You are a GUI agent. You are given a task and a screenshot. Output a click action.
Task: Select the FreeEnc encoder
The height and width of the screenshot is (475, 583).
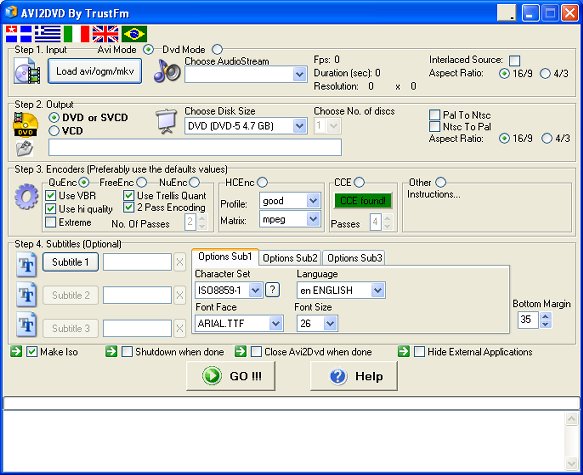141,182
